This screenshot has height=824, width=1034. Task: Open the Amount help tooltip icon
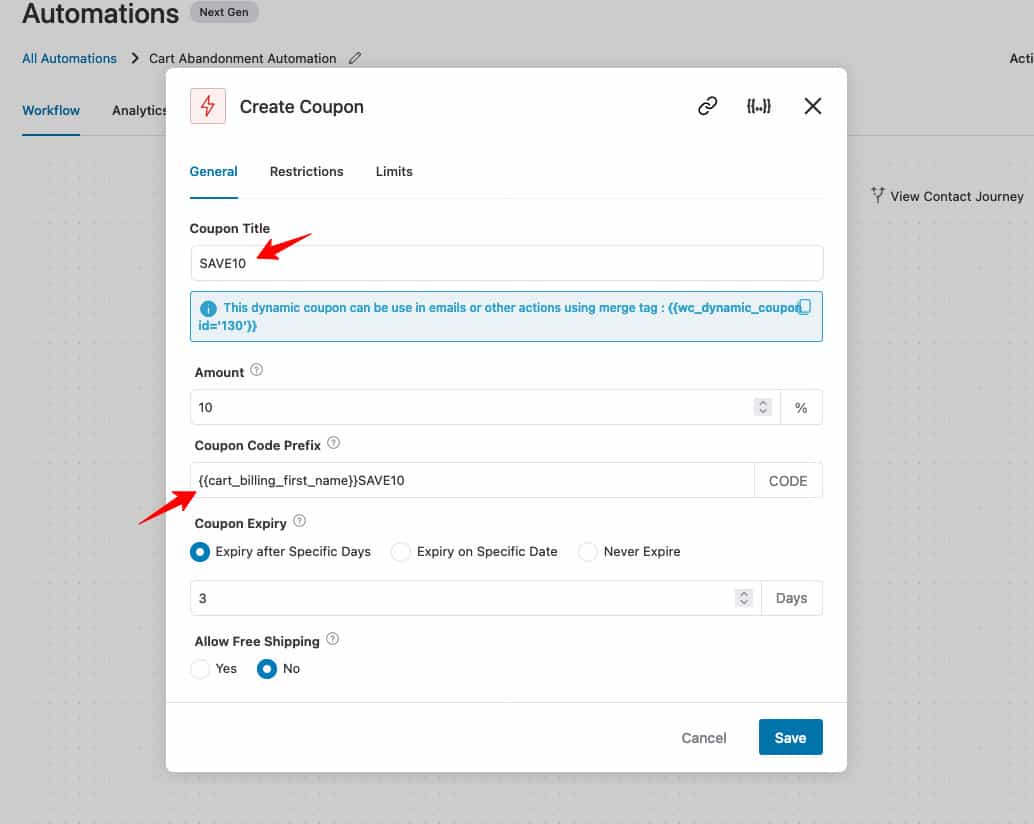point(257,368)
